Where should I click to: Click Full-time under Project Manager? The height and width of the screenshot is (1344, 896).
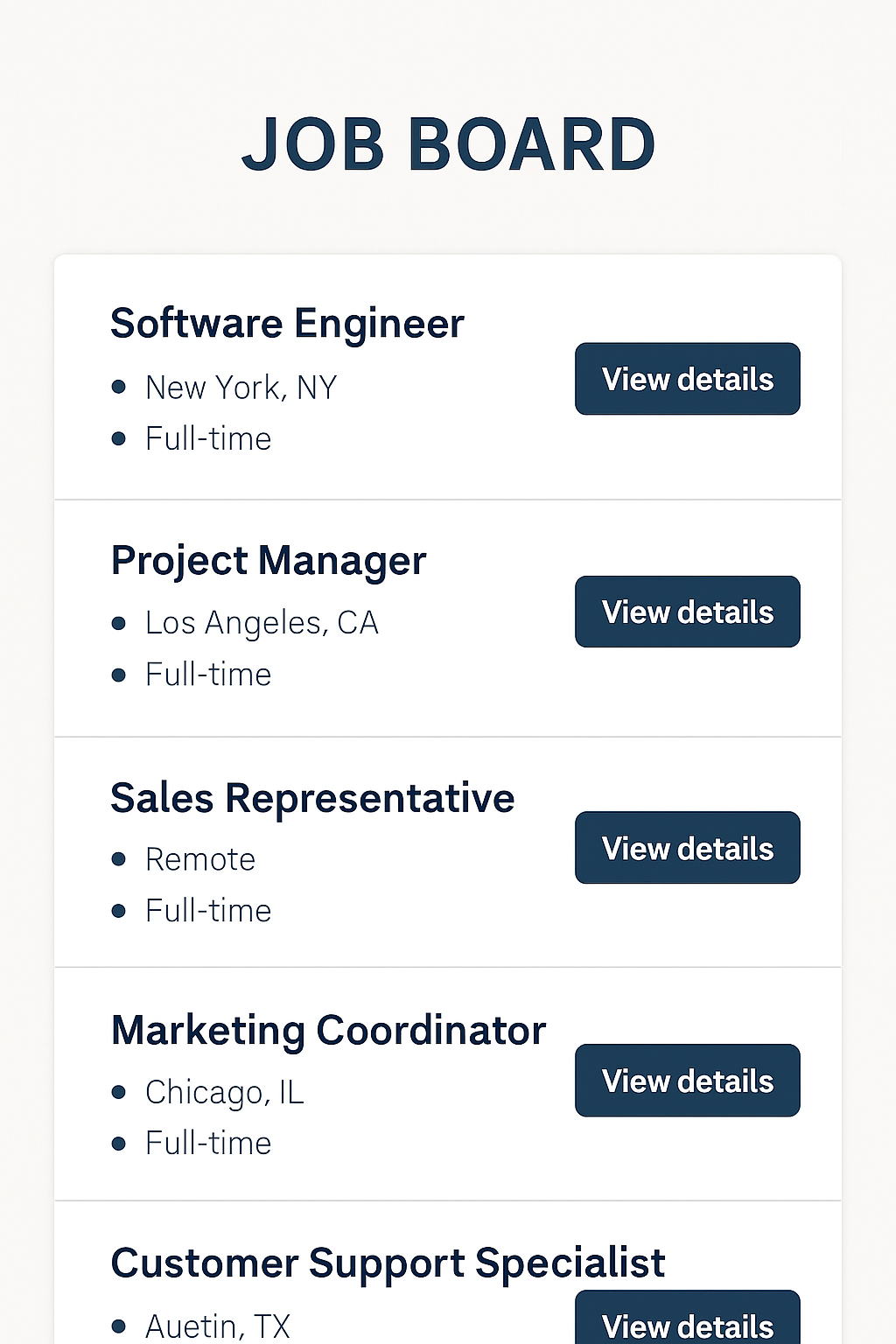pyautogui.click(x=208, y=675)
